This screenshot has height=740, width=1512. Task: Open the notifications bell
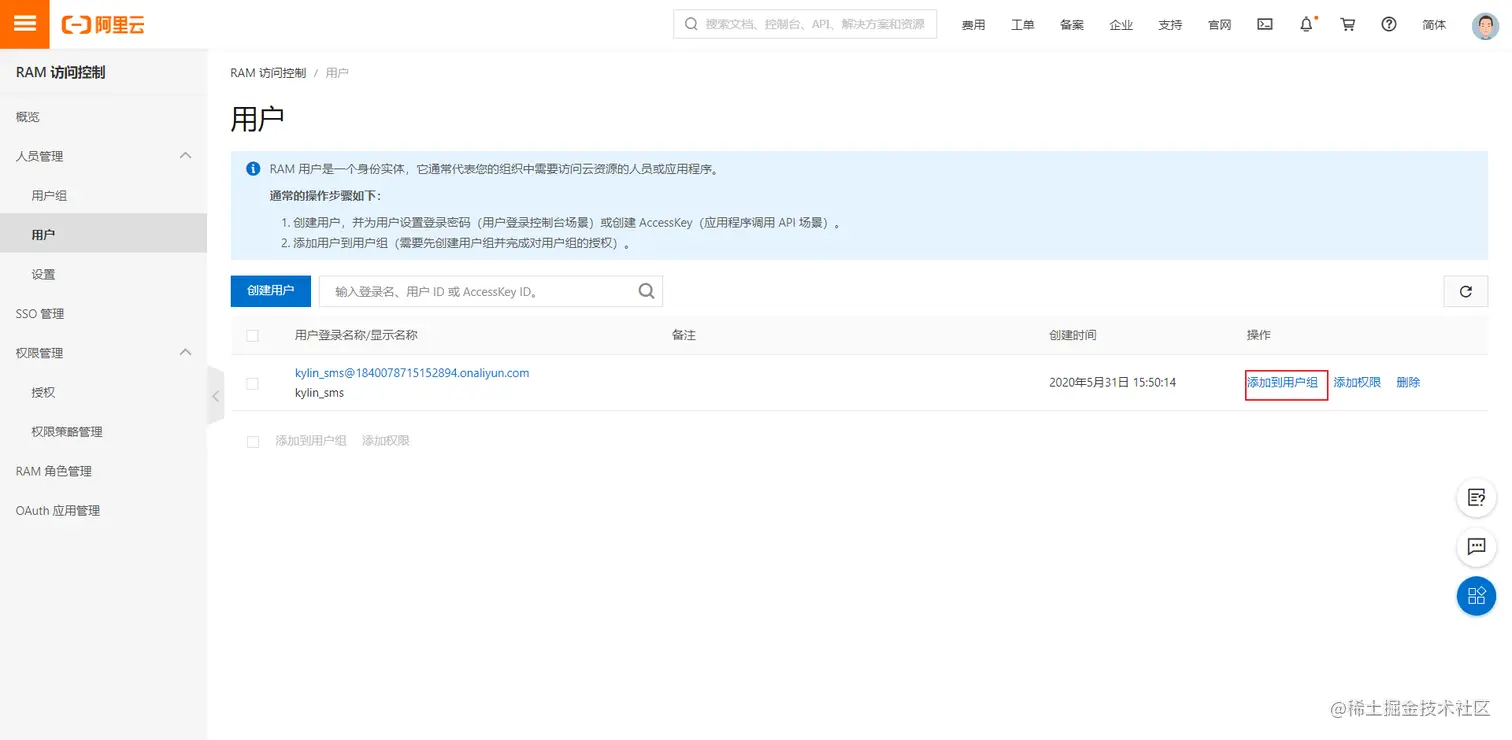click(x=1306, y=25)
